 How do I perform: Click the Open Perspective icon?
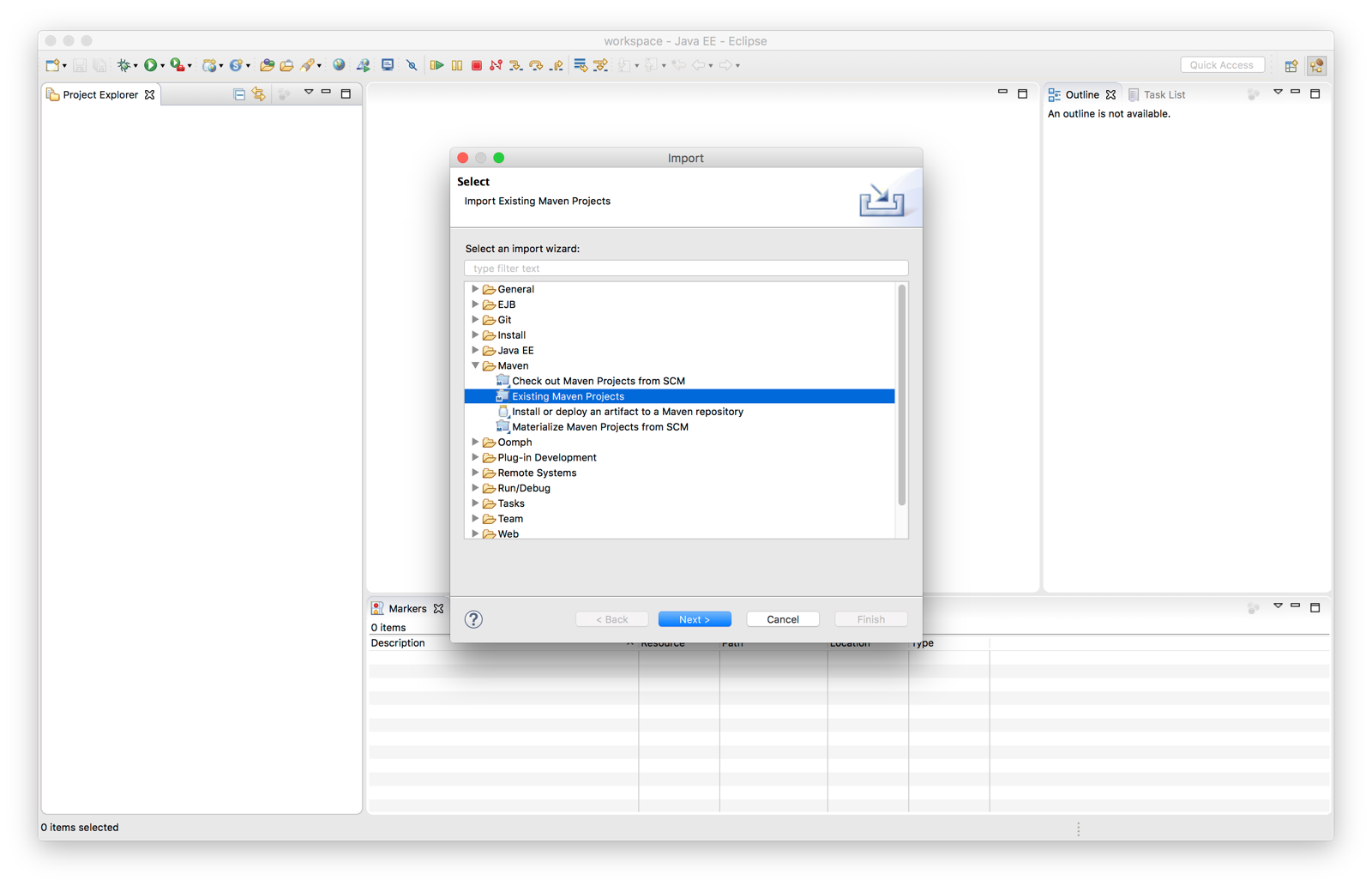[x=1291, y=66]
